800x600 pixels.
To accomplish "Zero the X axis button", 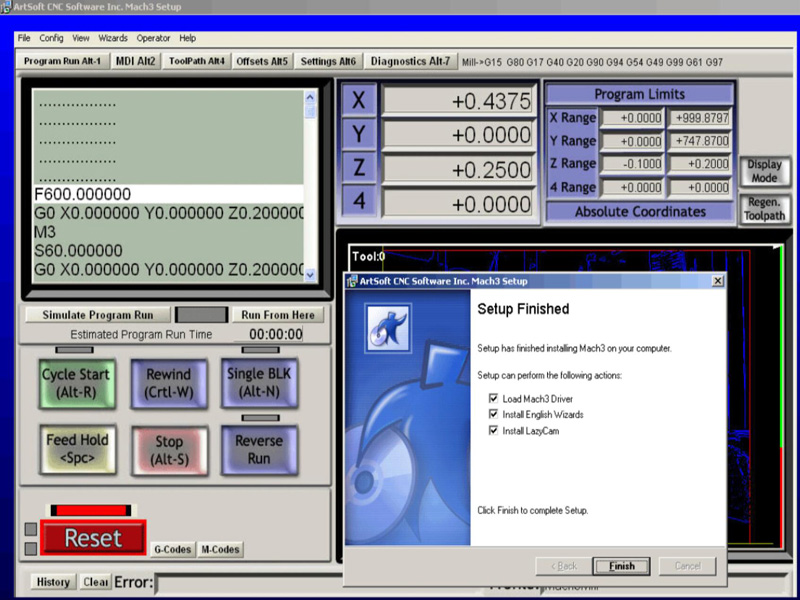I will pos(359,102).
